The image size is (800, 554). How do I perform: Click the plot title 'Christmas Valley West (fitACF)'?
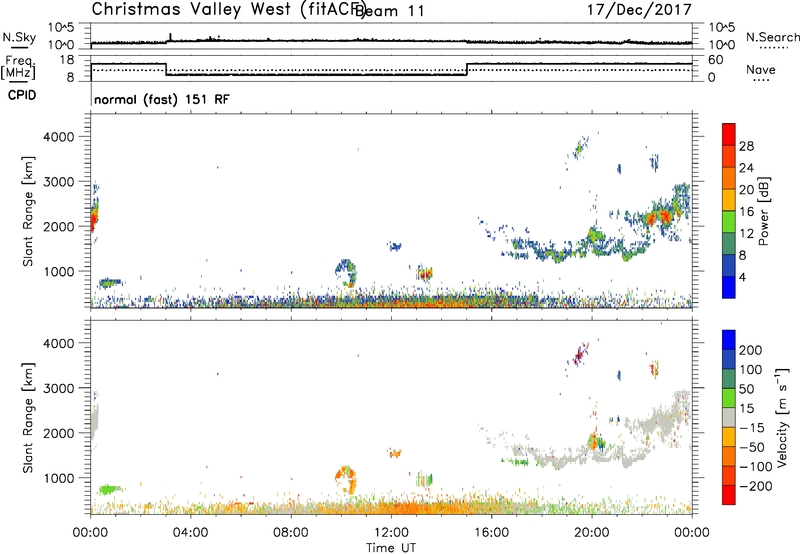click(x=228, y=10)
